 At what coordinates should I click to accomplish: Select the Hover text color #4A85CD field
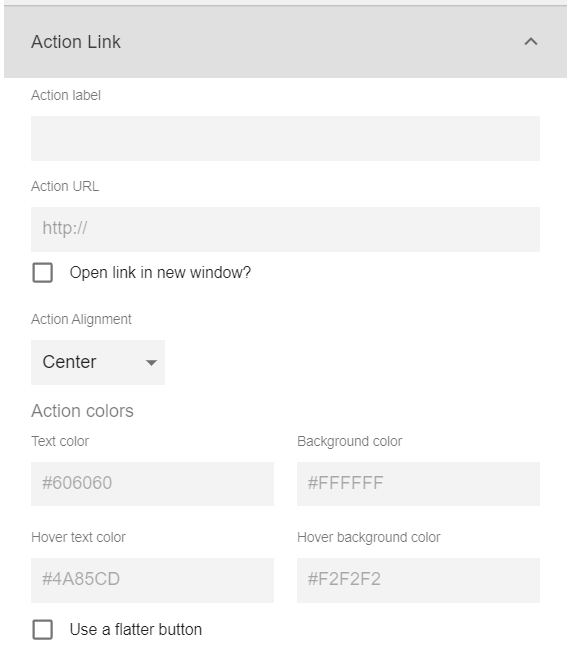pos(152,580)
